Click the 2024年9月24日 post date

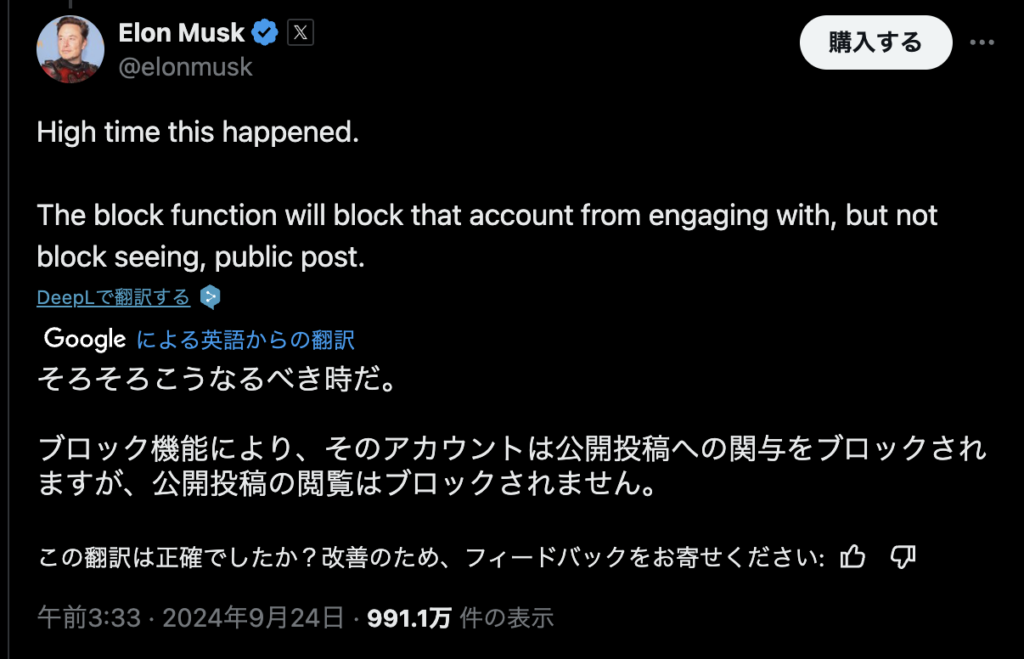253,618
